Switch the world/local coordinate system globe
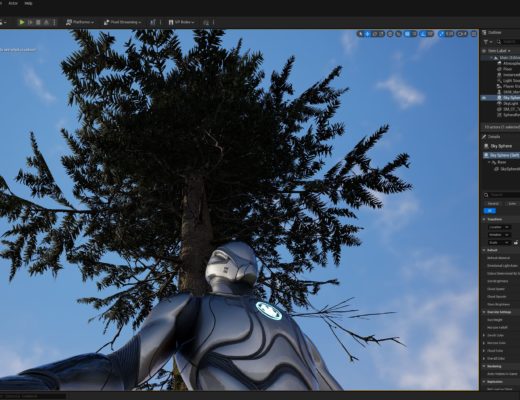The height and width of the screenshot is (400, 520). tap(390, 34)
